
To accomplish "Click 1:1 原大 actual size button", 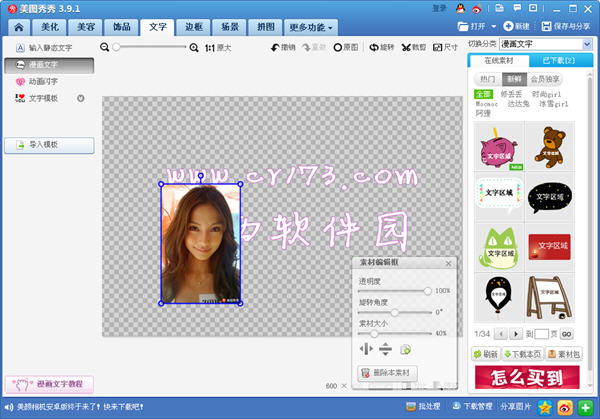I will 218,48.
